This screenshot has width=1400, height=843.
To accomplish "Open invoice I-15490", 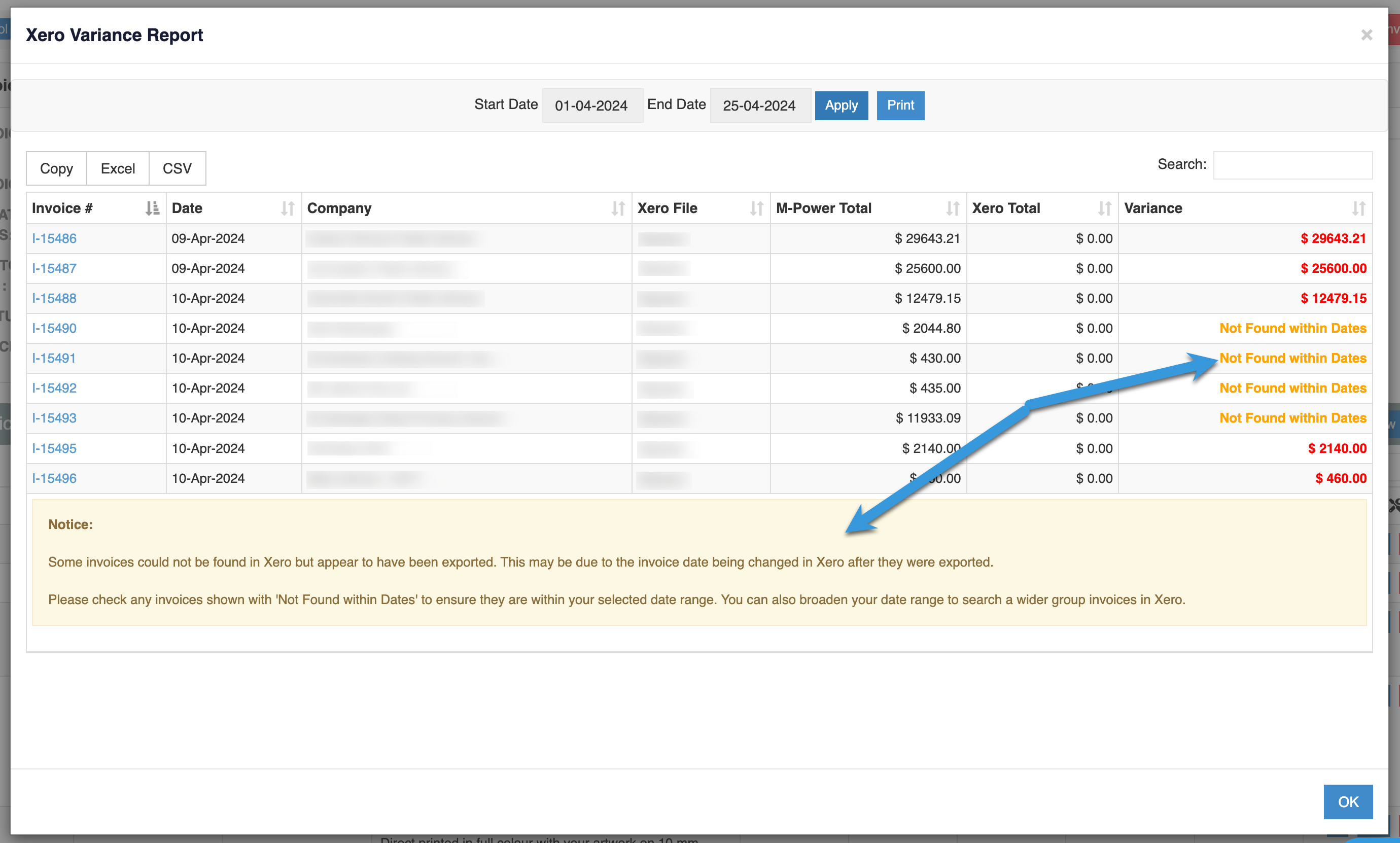I will (x=54, y=328).
